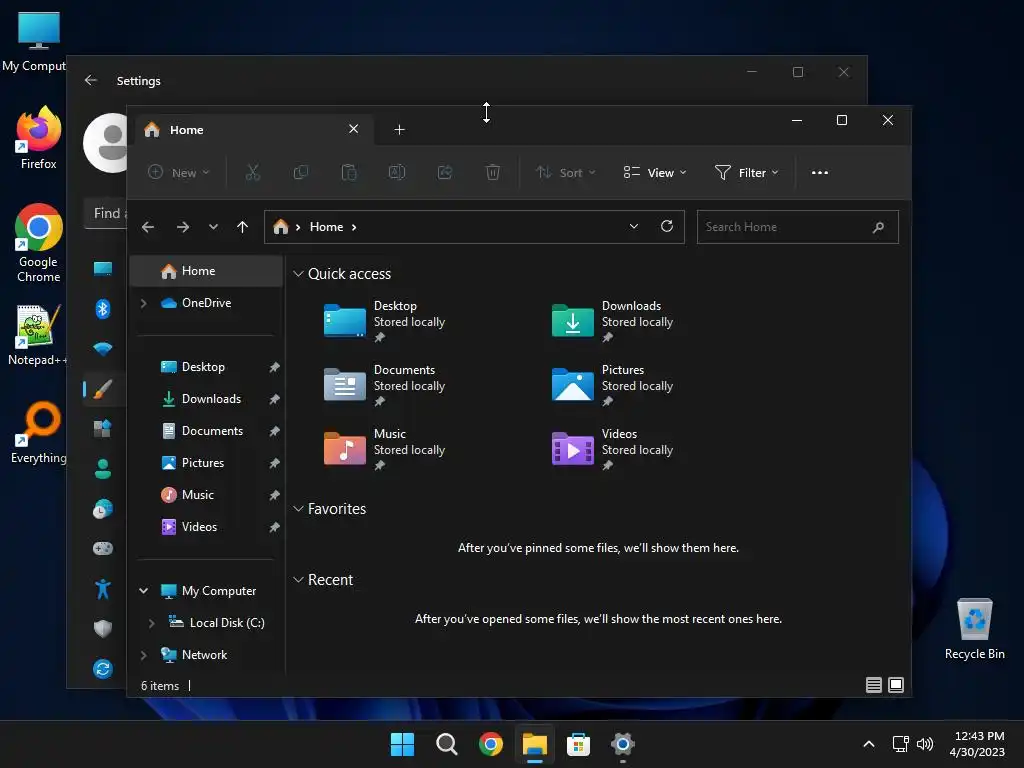Select the Everything desktop shortcut
This screenshot has width=1024, height=768.
pyautogui.click(x=39, y=432)
